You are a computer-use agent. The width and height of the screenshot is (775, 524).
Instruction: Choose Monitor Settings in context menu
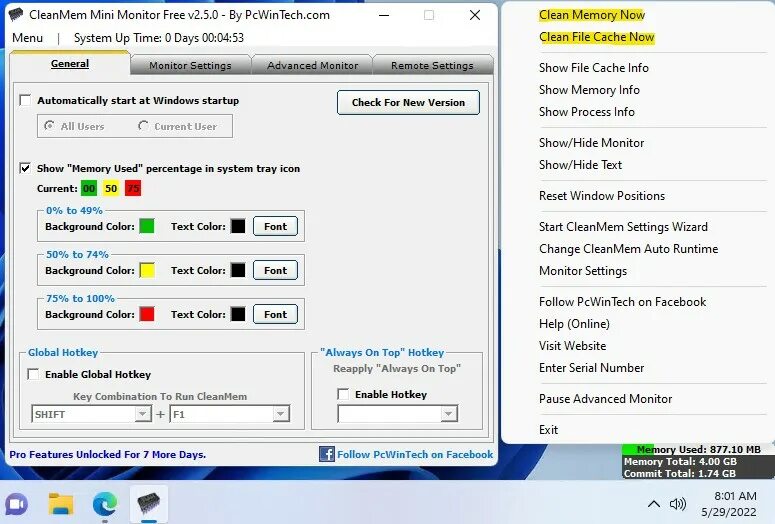tap(583, 271)
